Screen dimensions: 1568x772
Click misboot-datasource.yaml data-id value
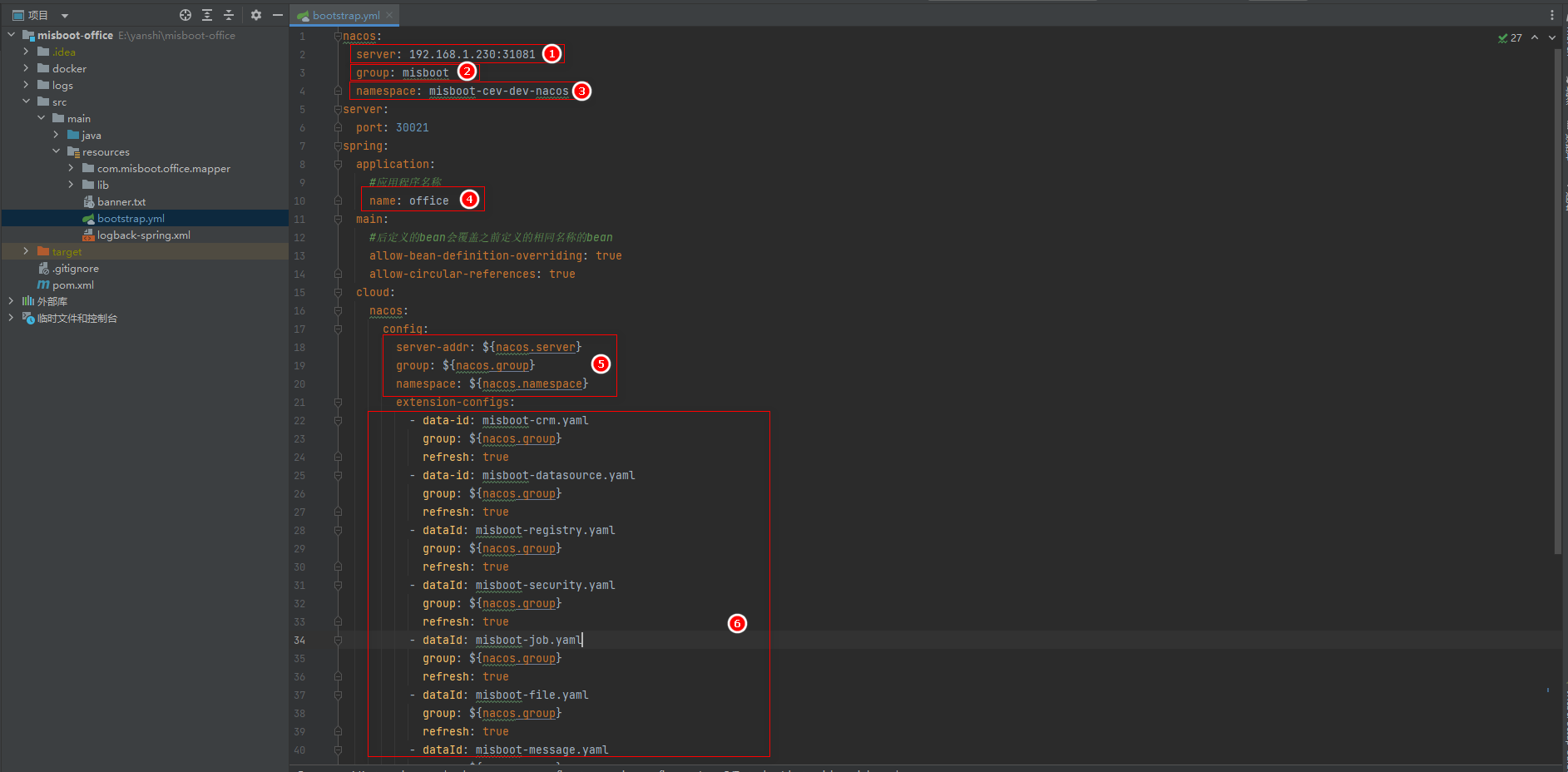pos(558,476)
